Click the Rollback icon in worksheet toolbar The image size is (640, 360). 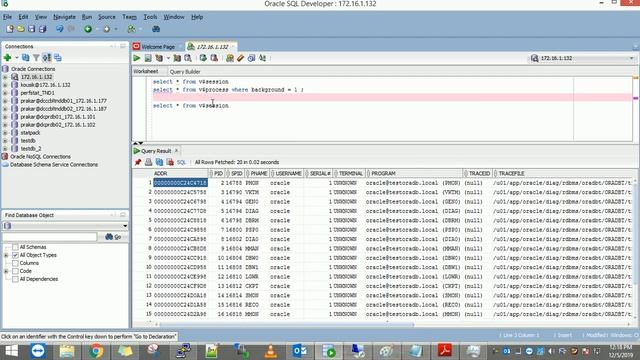pos(214,58)
